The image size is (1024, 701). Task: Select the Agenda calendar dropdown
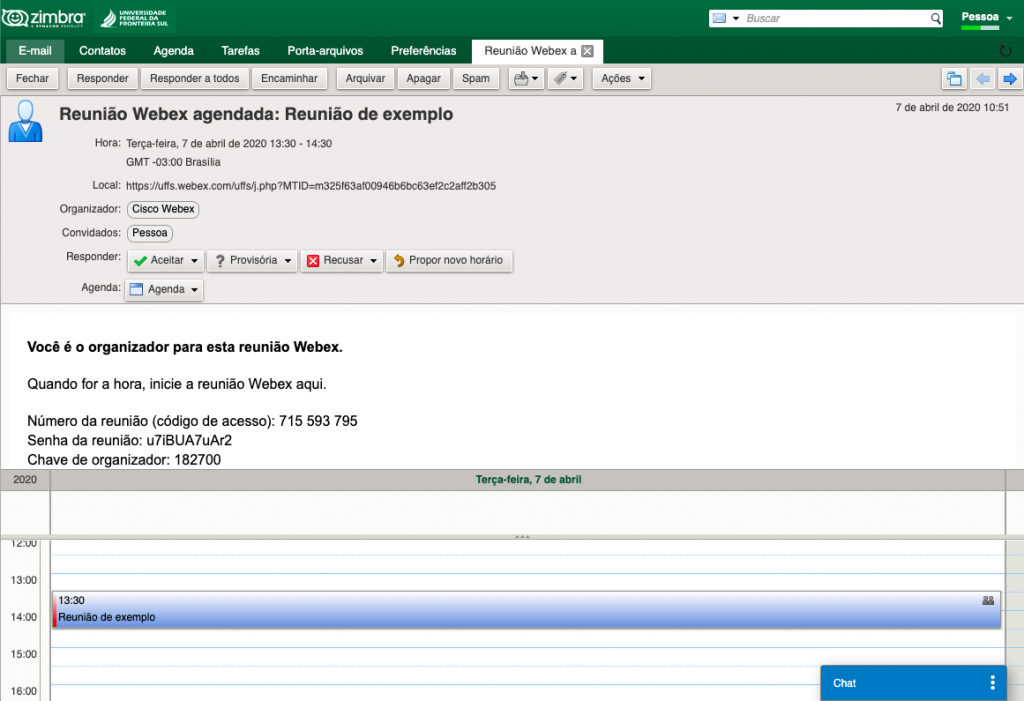(165, 289)
